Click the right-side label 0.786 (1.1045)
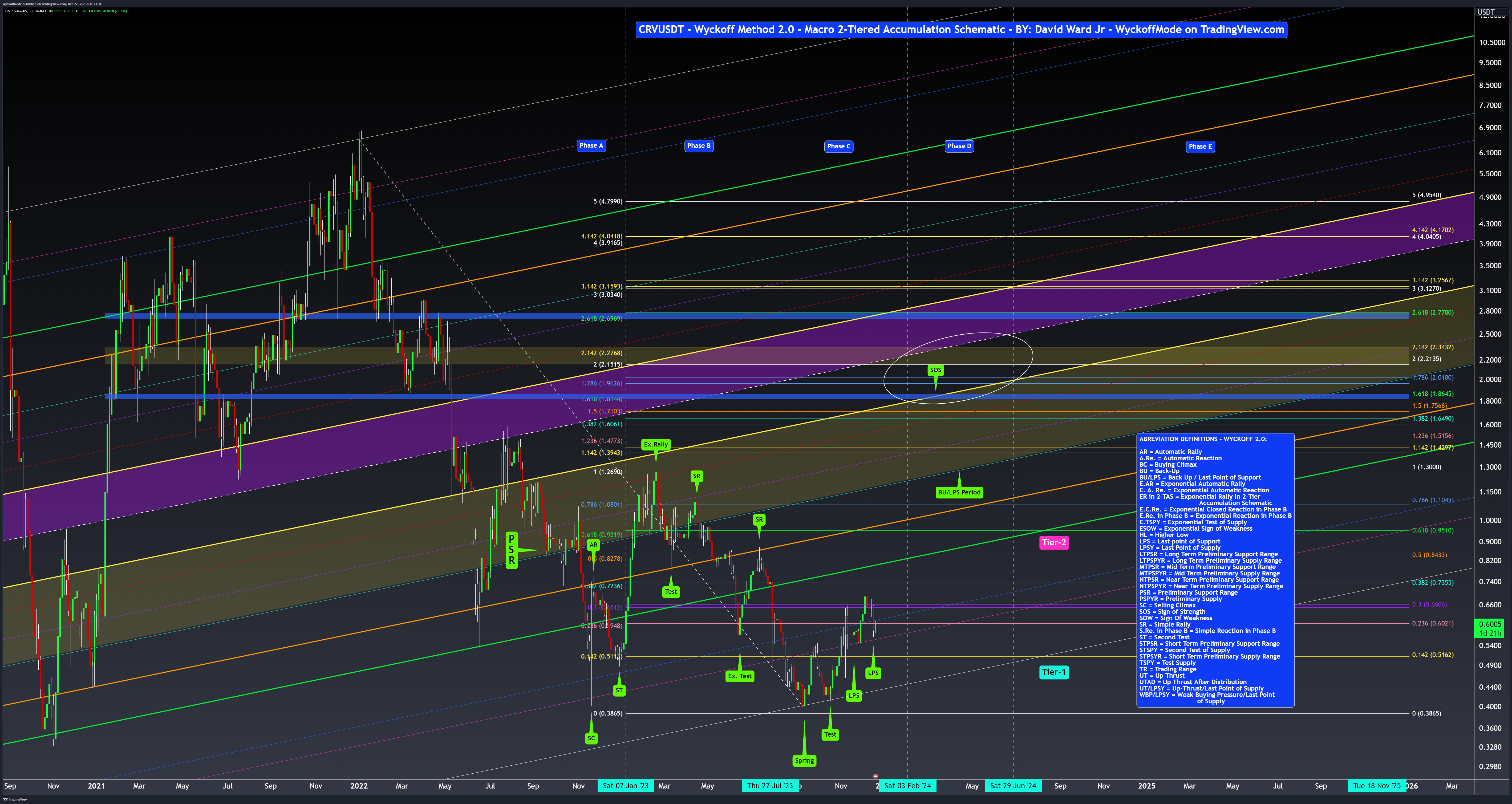 coord(1433,500)
